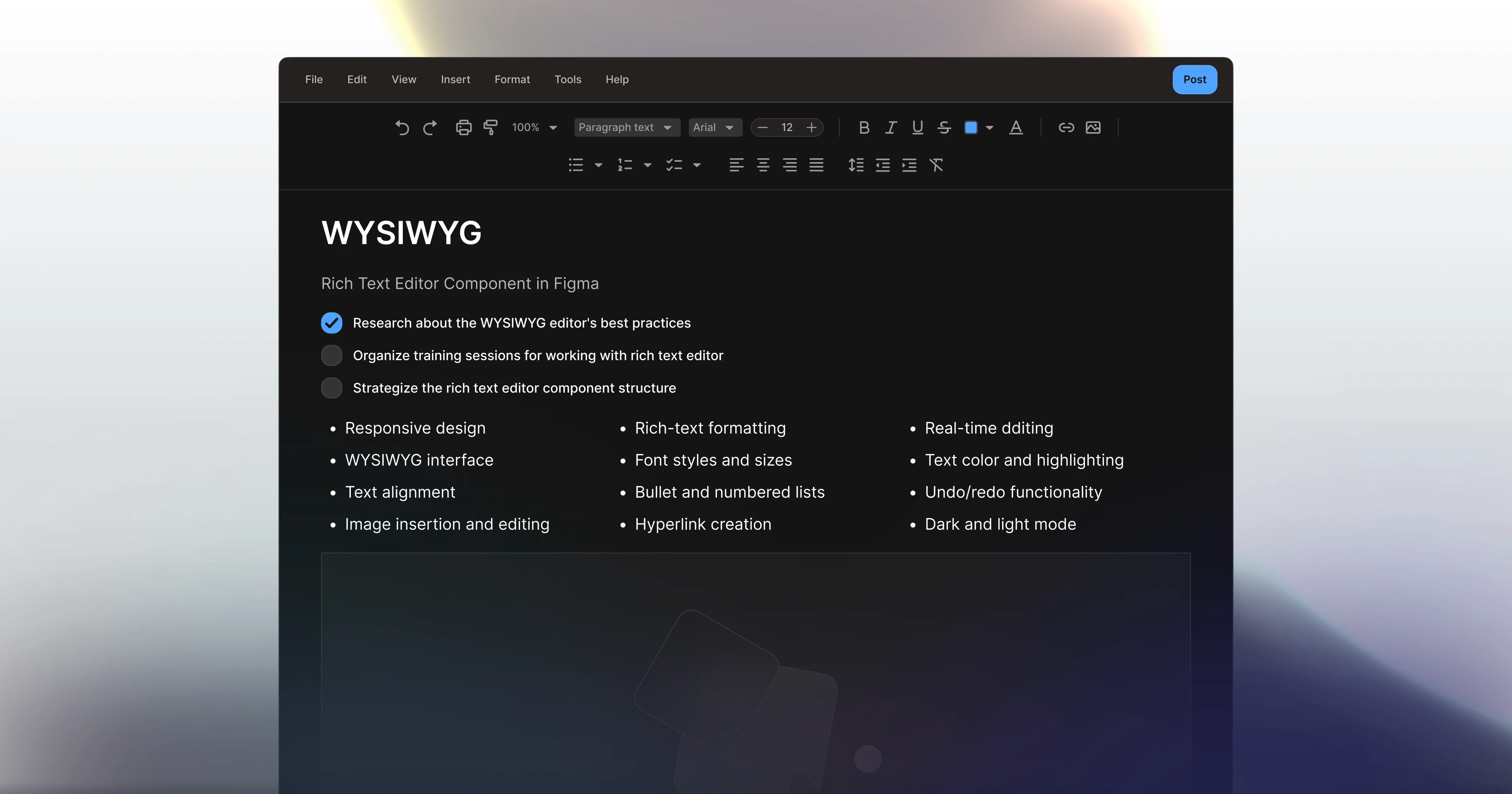1512x794 pixels.
Task: Decrease indent
Action: click(883, 165)
